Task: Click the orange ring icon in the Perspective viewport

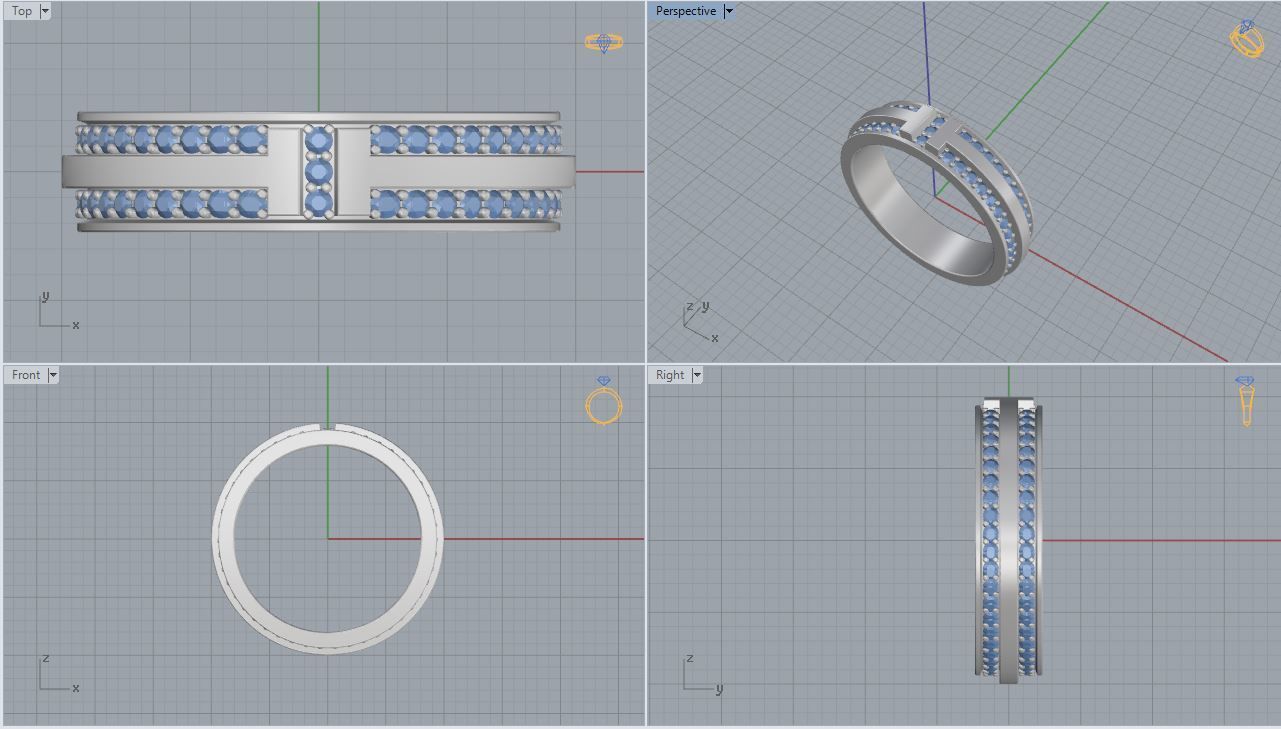Action: pyautogui.click(x=1246, y=39)
